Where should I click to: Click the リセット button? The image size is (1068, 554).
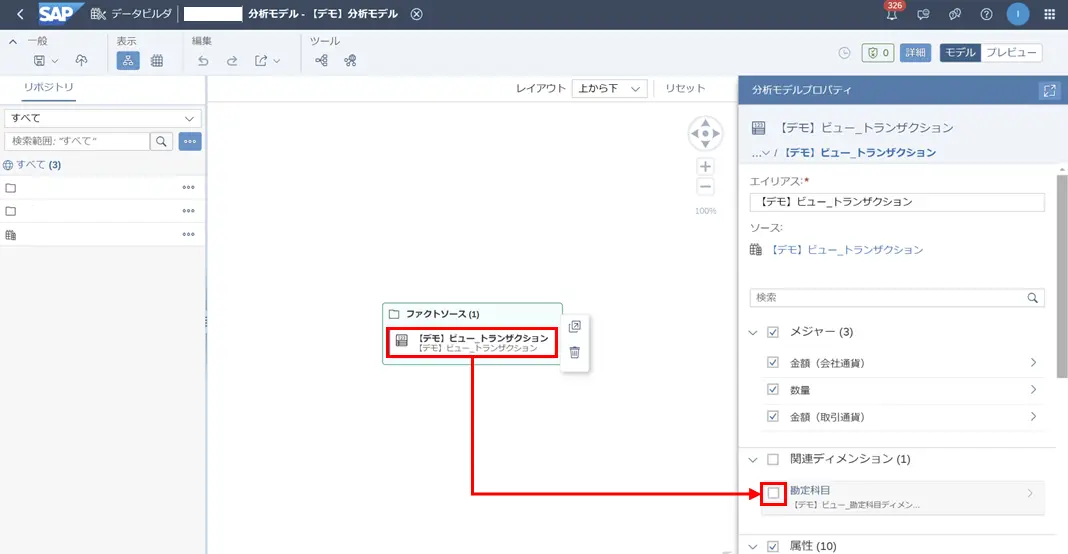pos(685,89)
